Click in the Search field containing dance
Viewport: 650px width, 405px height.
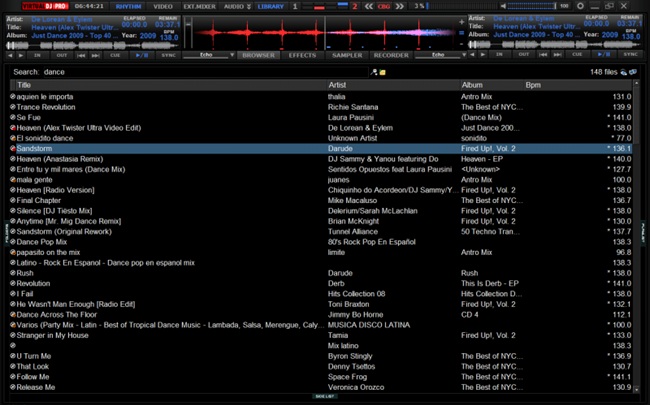(205, 72)
